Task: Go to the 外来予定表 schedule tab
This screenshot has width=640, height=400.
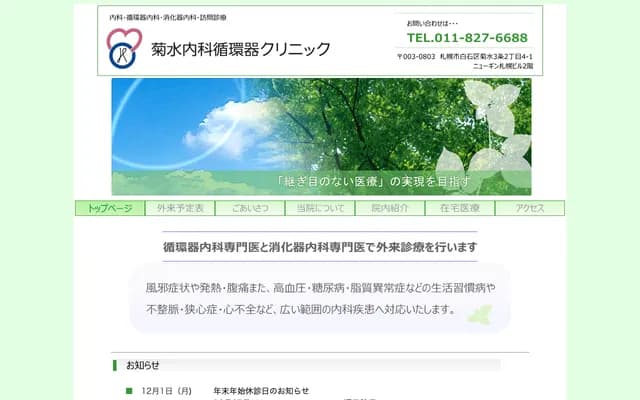Action: pos(180,208)
